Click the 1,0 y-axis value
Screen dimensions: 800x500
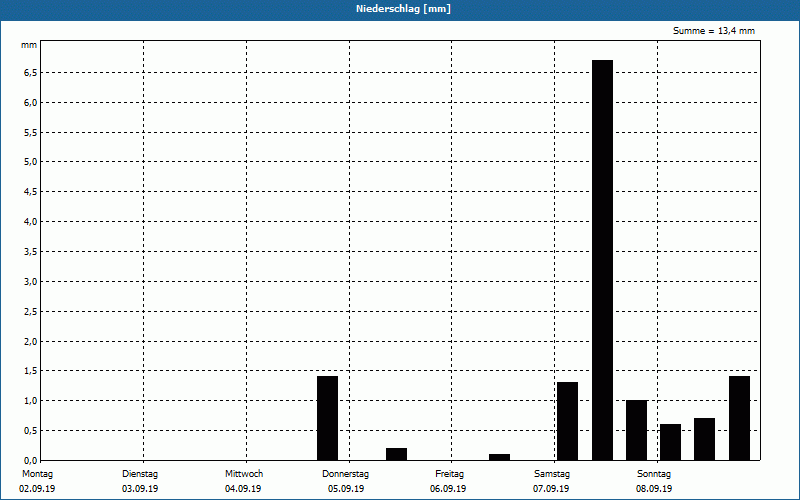pyautogui.click(x=31, y=401)
